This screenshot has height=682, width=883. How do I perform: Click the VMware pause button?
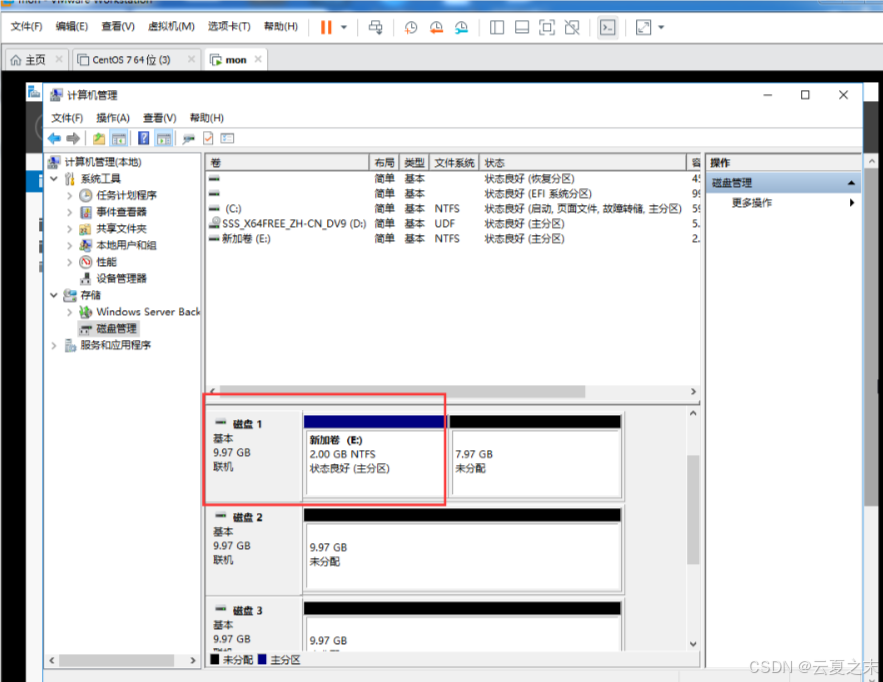(326, 27)
